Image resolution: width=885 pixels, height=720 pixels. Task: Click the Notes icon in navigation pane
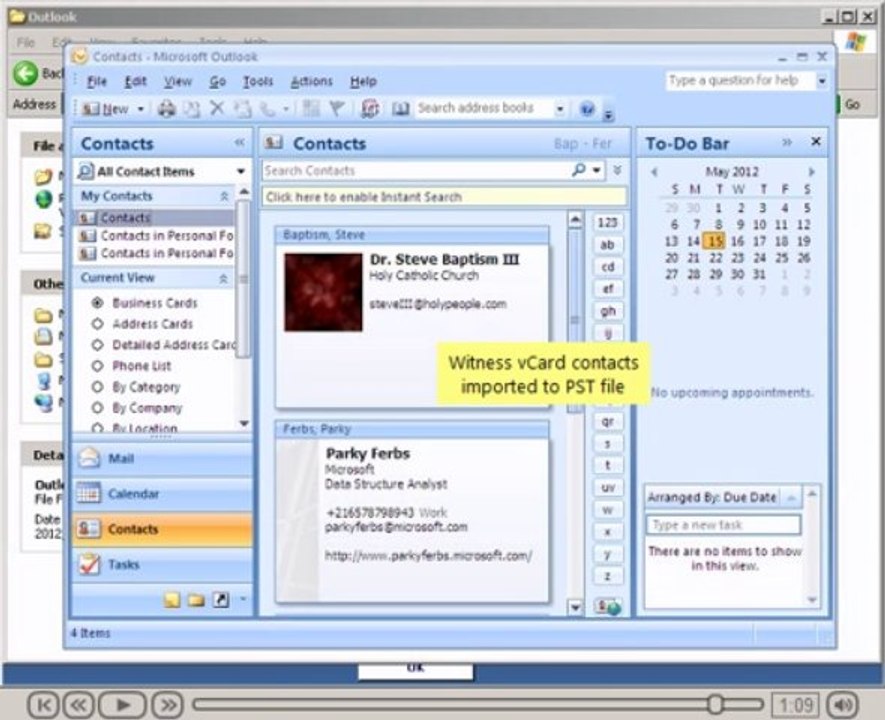172,599
